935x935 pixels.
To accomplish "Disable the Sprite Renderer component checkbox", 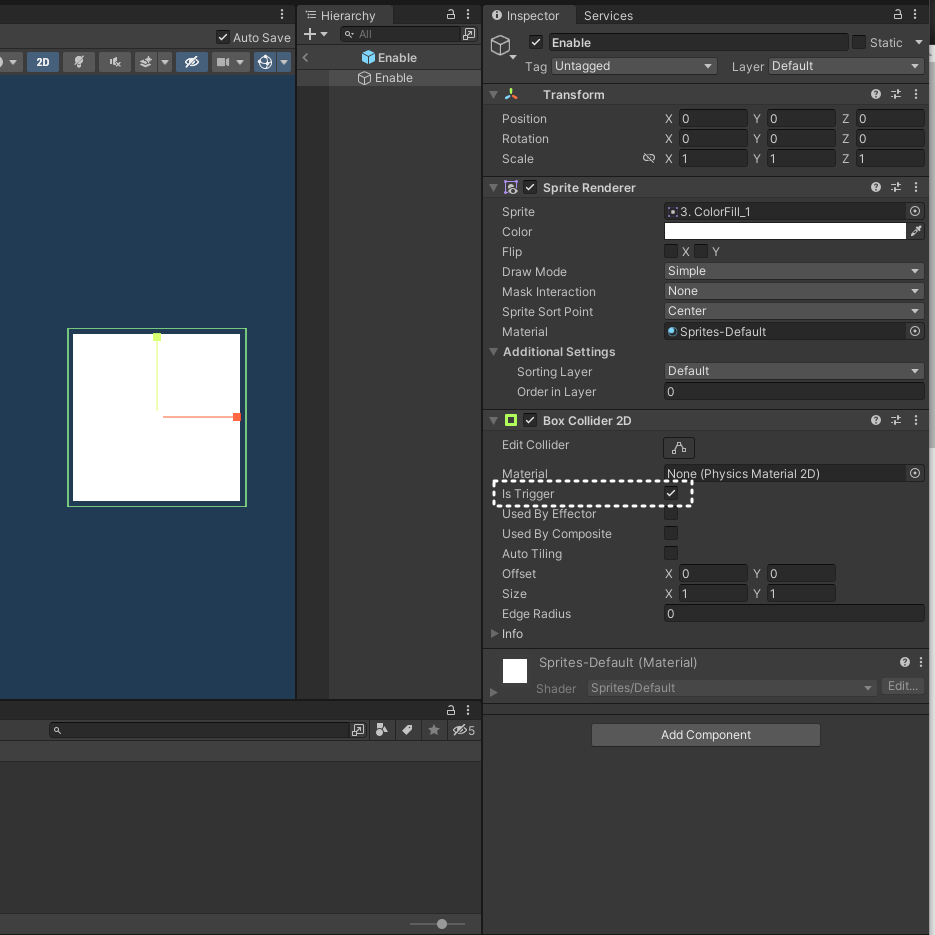I will tap(530, 187).
